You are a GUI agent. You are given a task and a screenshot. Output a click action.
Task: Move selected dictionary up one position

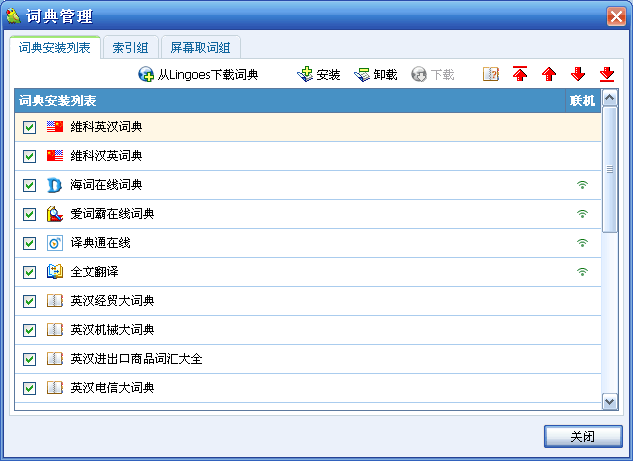[x=549, y=74]
